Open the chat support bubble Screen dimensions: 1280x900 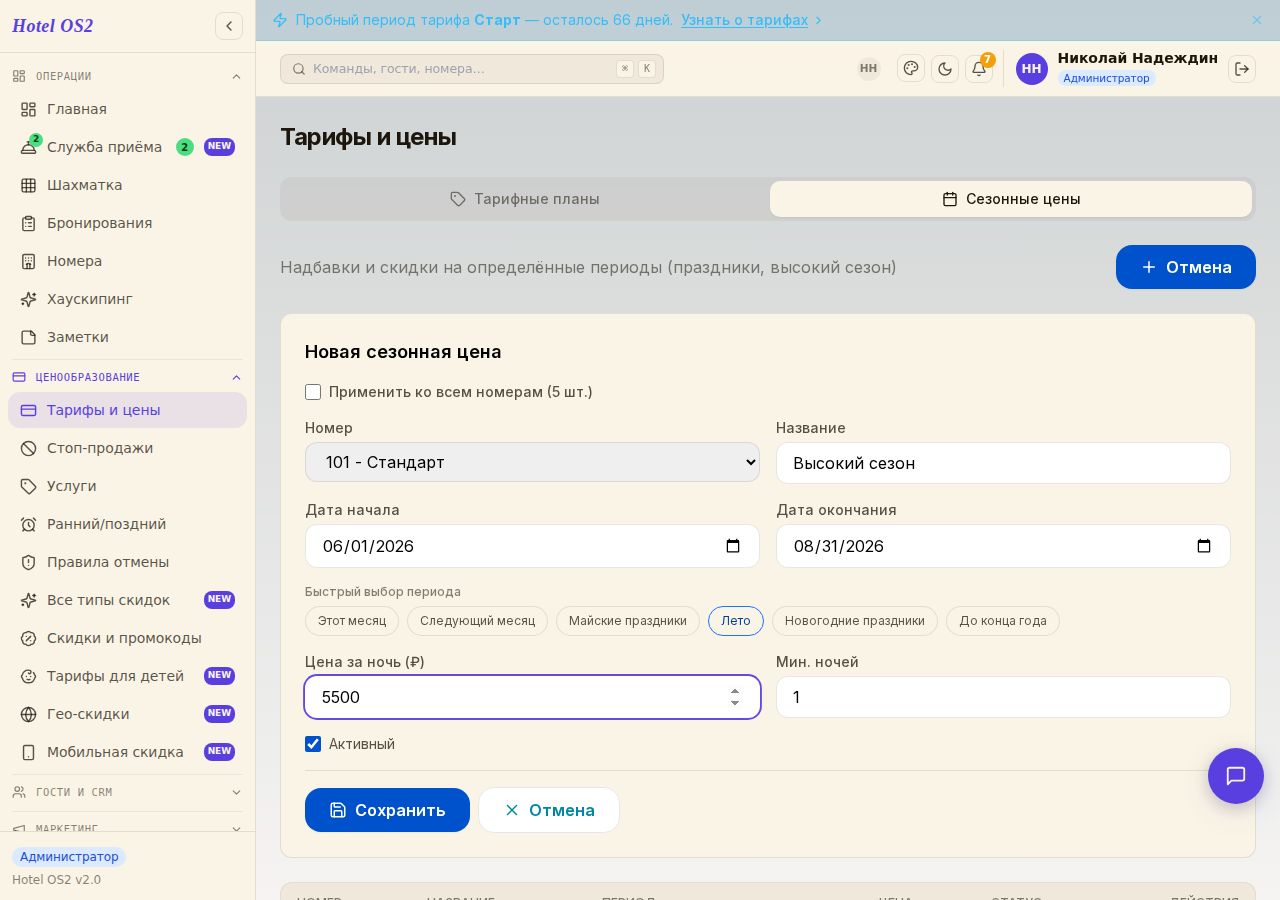(x=1236, y=776)
